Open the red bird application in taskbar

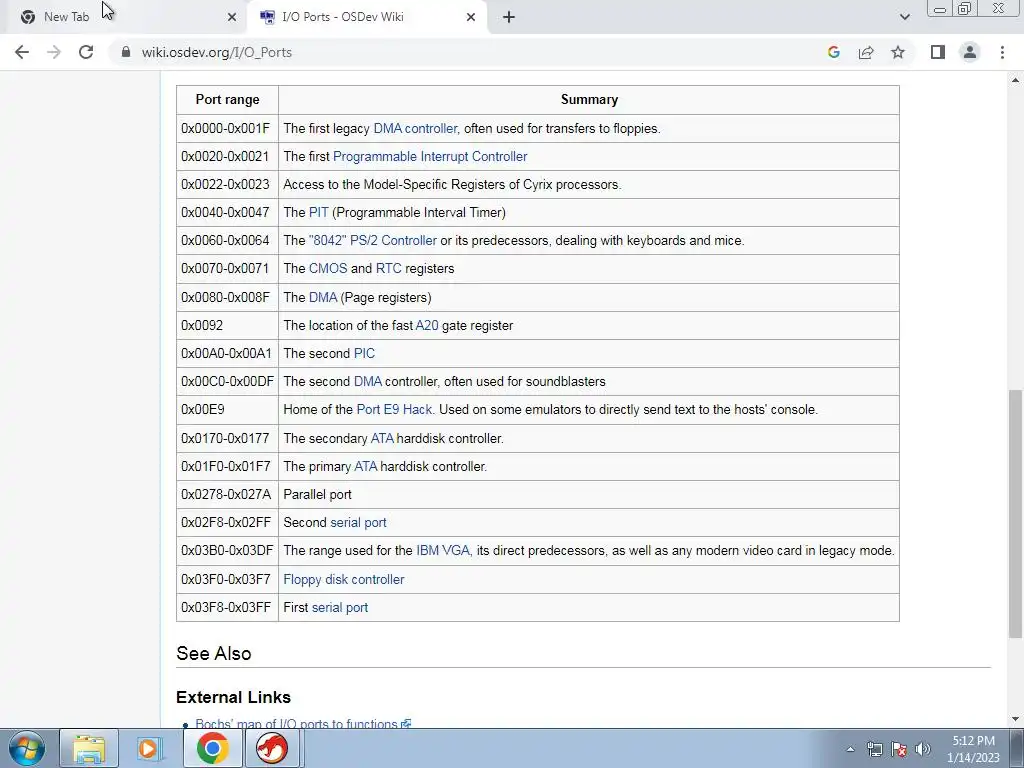[272, 748]
